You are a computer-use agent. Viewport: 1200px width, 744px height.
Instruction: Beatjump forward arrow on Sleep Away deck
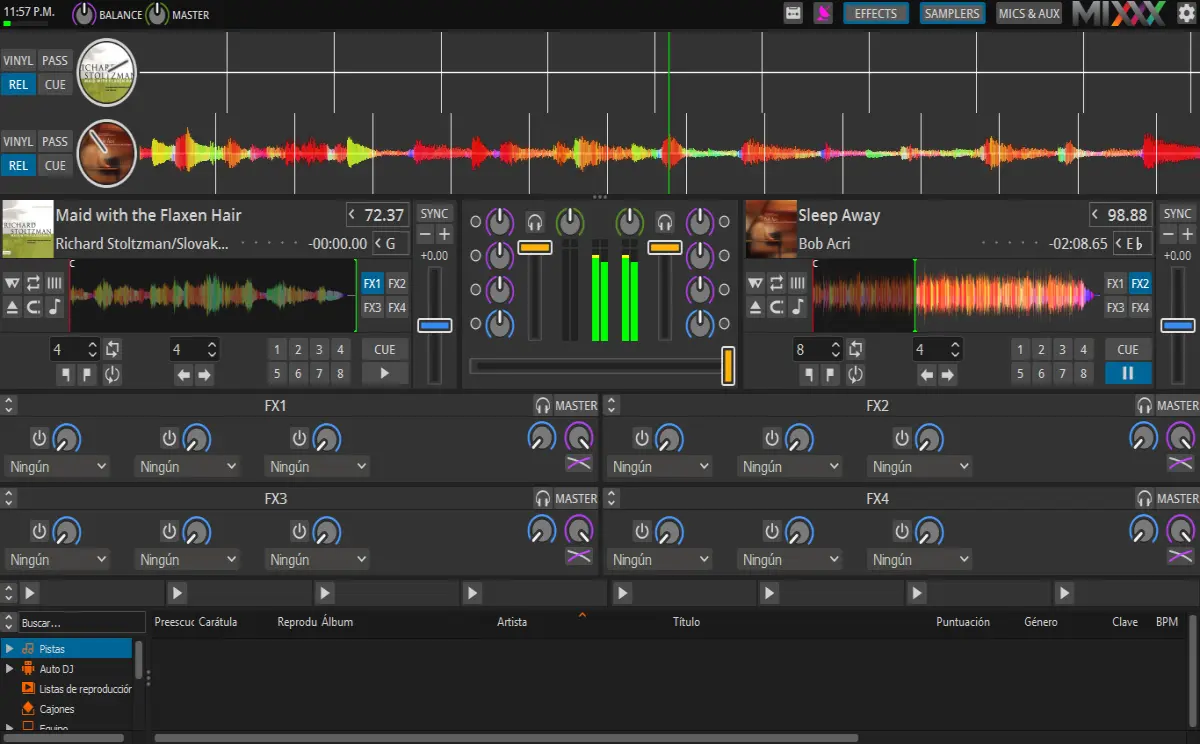(x=948, y=375)
